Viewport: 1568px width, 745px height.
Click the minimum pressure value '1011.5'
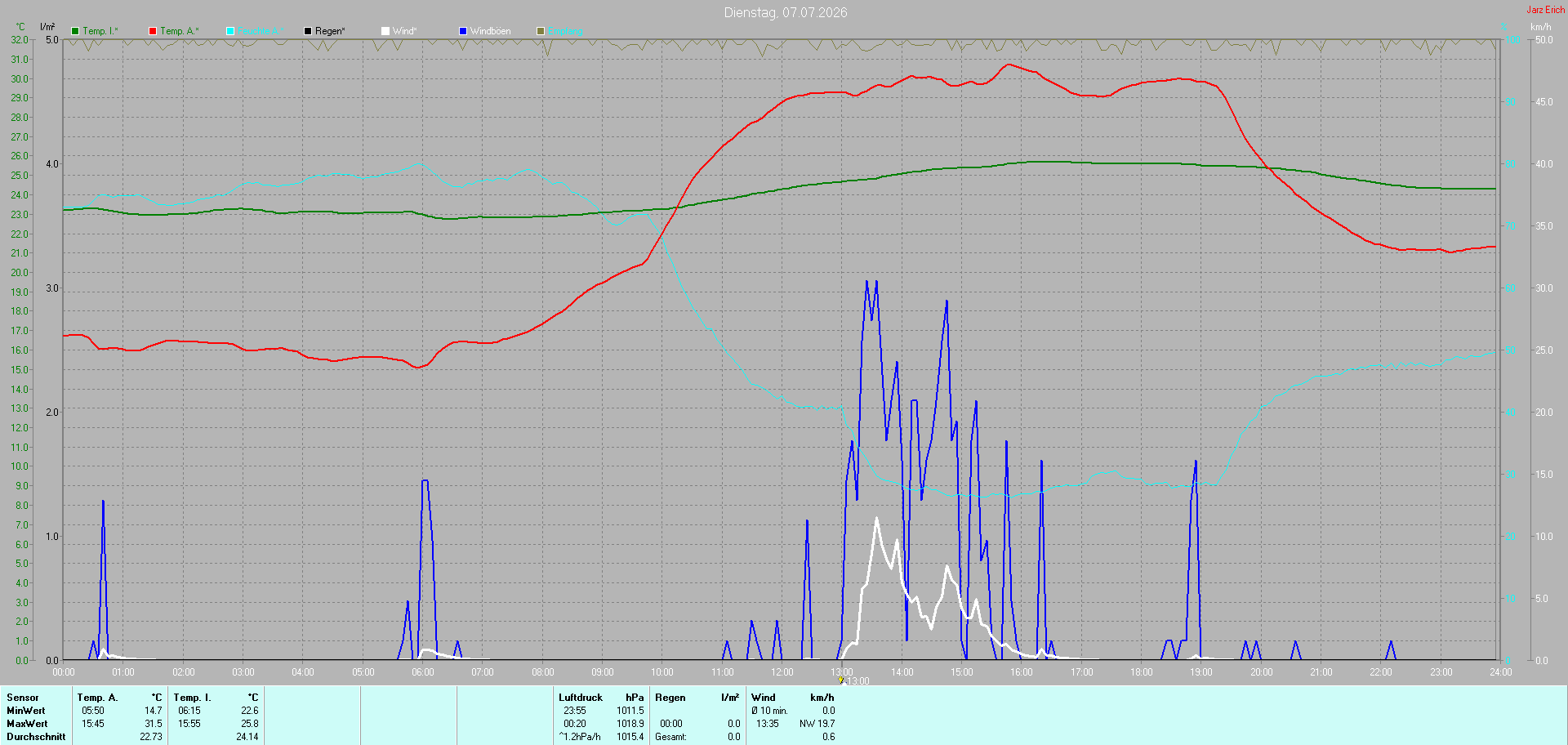(630, 711)
